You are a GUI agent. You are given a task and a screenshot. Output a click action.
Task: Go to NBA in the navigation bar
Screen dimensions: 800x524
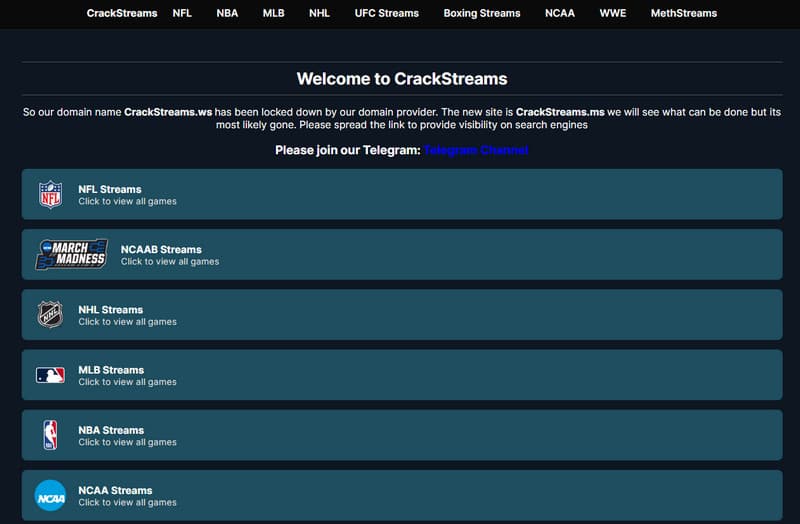pos(227,14)
